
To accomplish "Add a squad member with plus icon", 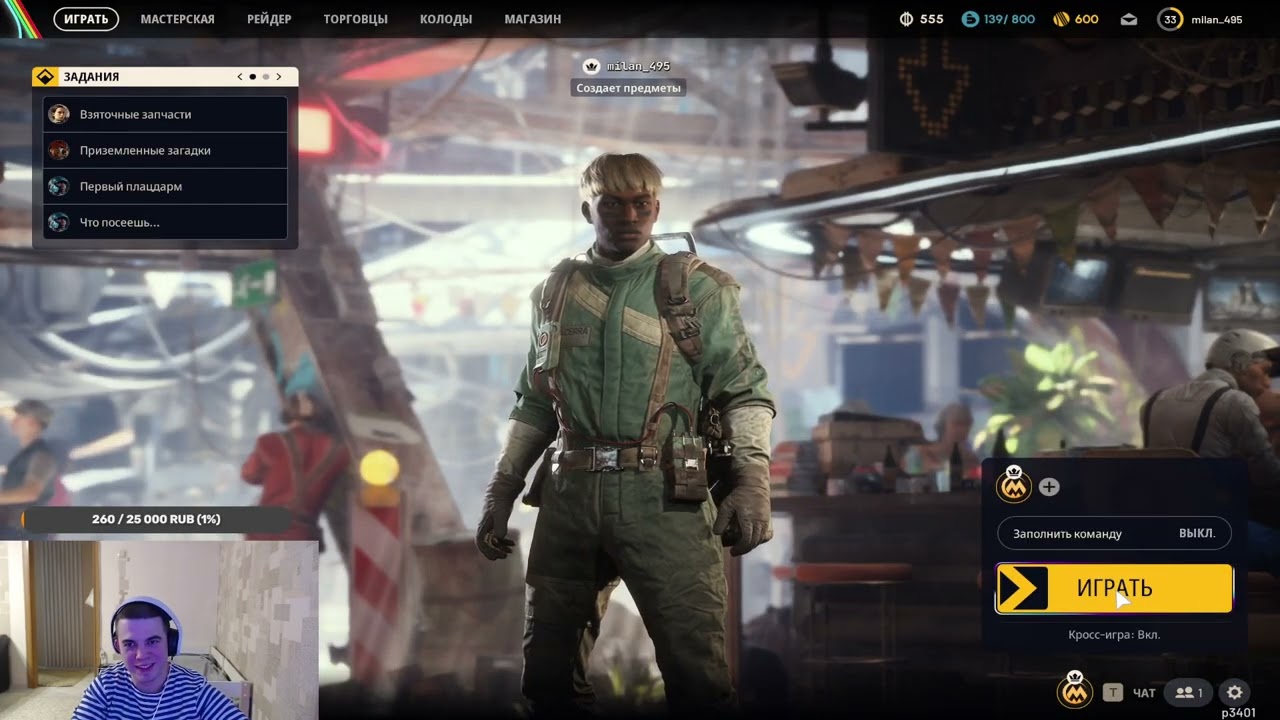I will pos(1049,487).
